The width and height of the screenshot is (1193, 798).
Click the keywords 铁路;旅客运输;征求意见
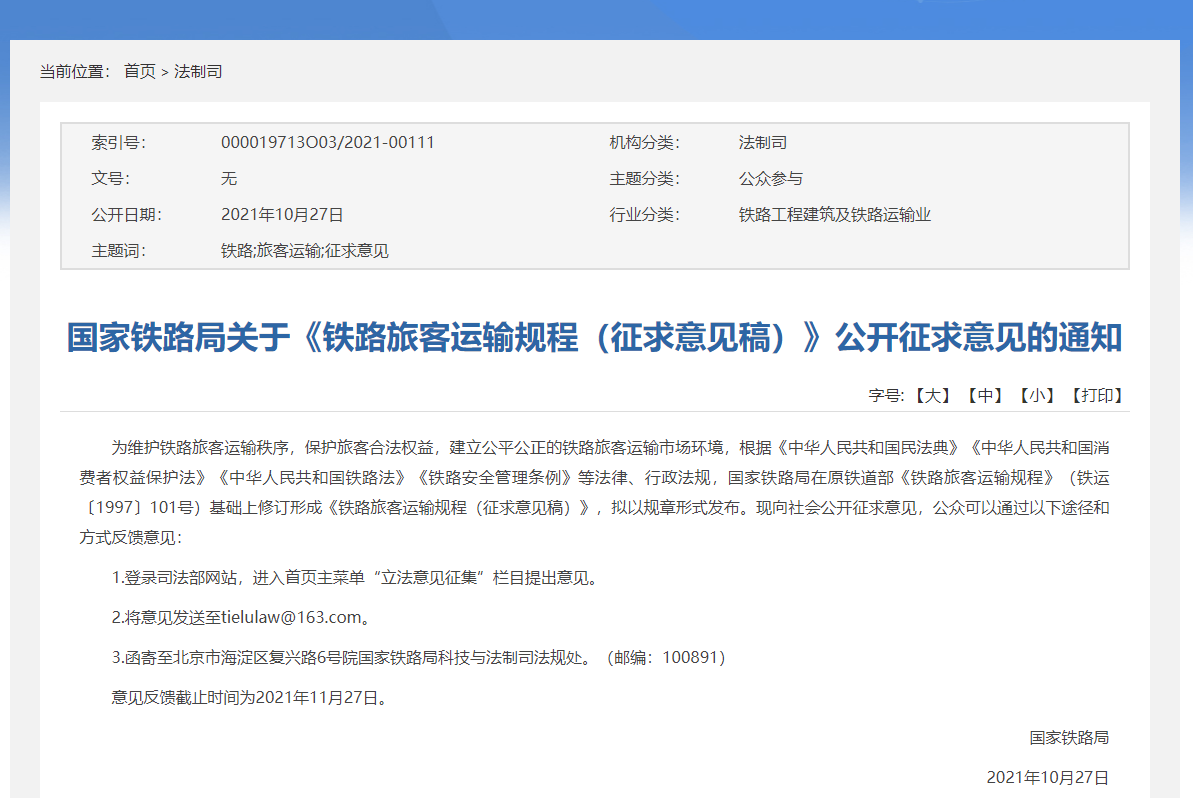(x=304, y=251)
